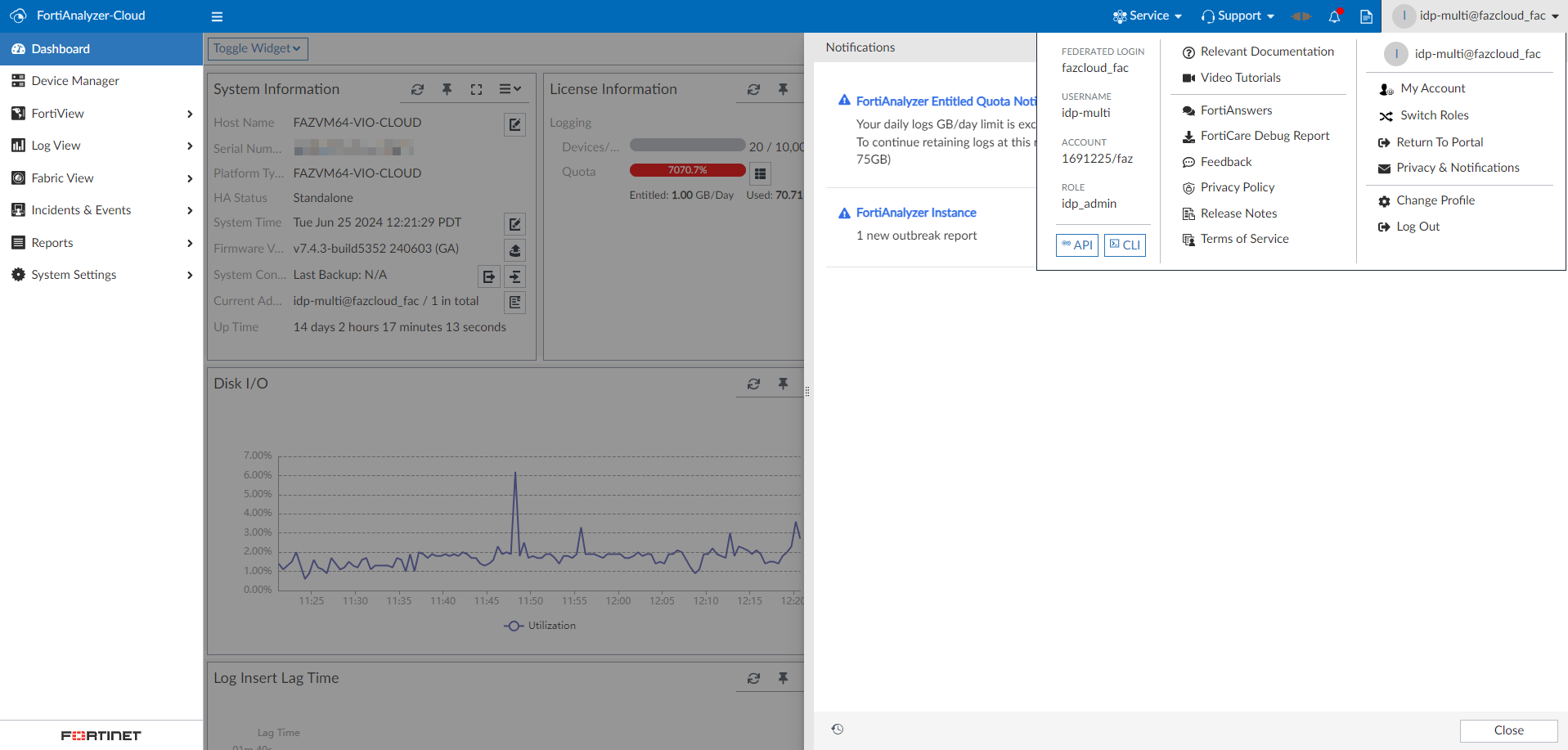Open the FortiAnalyzer Instance notification link
This screenshot has width=1568, height=750.
pyautogui.click(x=915, y=213)
